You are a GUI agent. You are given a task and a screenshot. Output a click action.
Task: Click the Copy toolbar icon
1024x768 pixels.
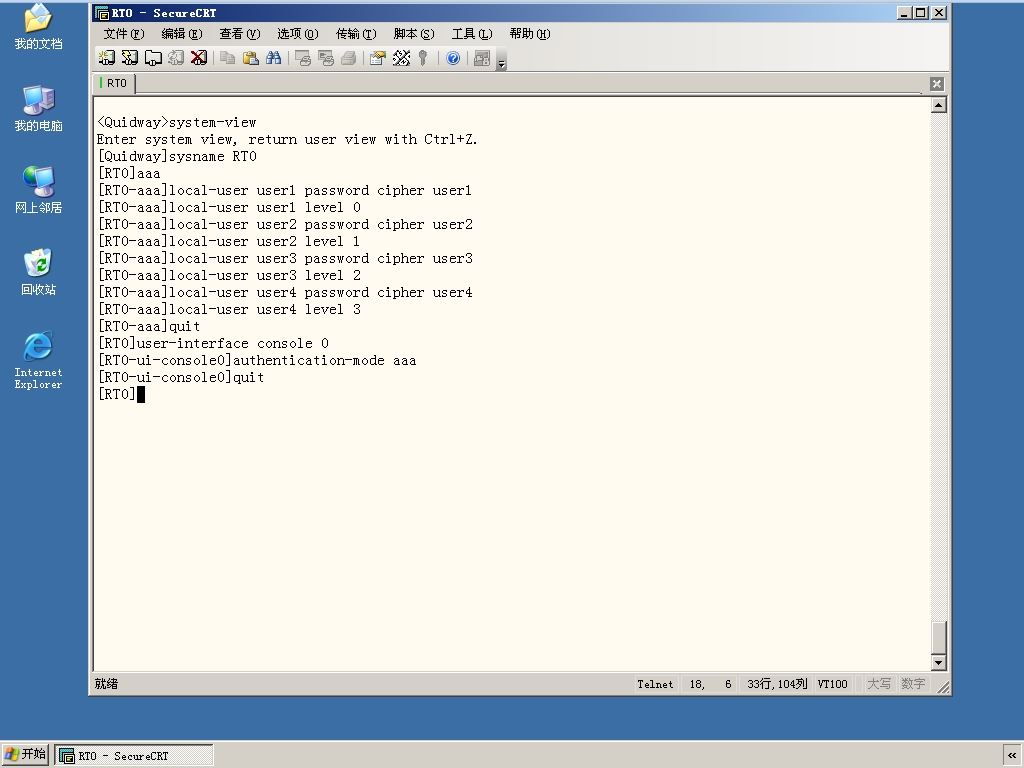click(x=227, y=58)
